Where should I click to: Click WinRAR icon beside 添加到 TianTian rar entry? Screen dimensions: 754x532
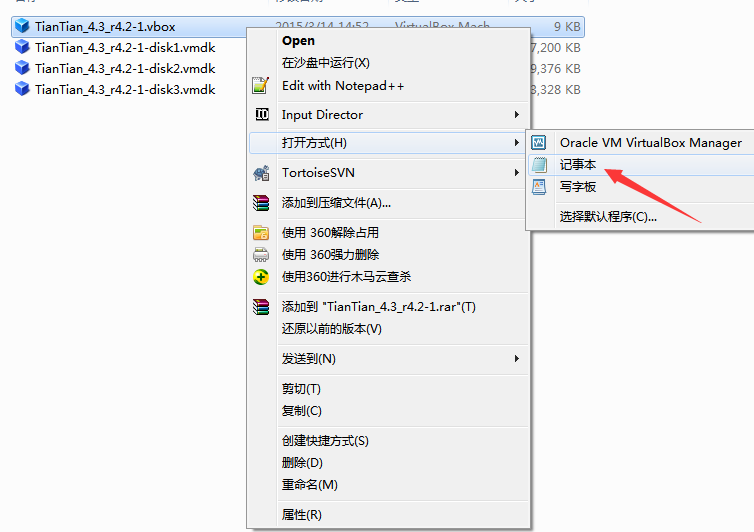click(261, 306)
